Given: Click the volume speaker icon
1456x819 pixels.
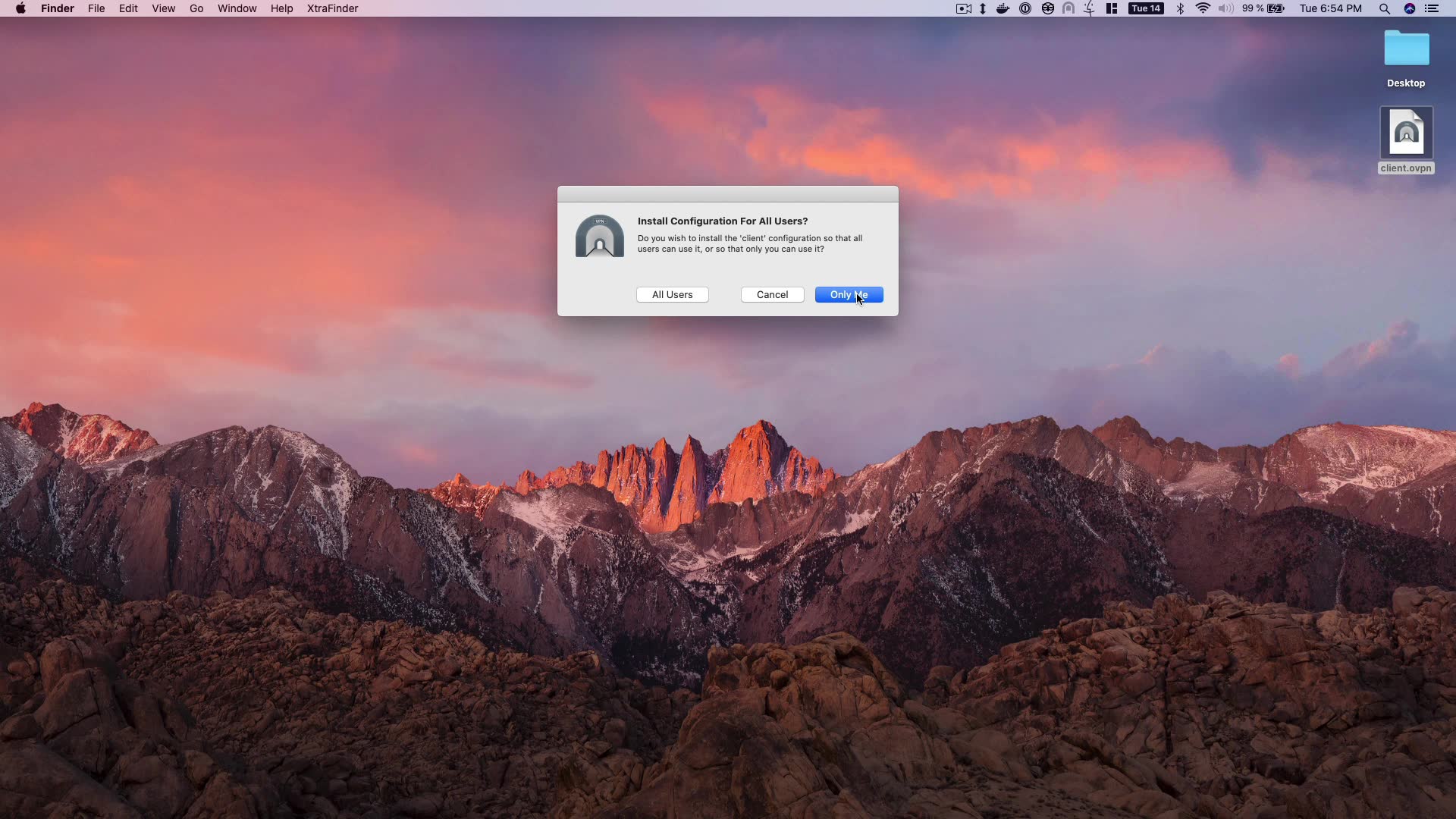Looking at the screenshot, I should [1225, 8].
